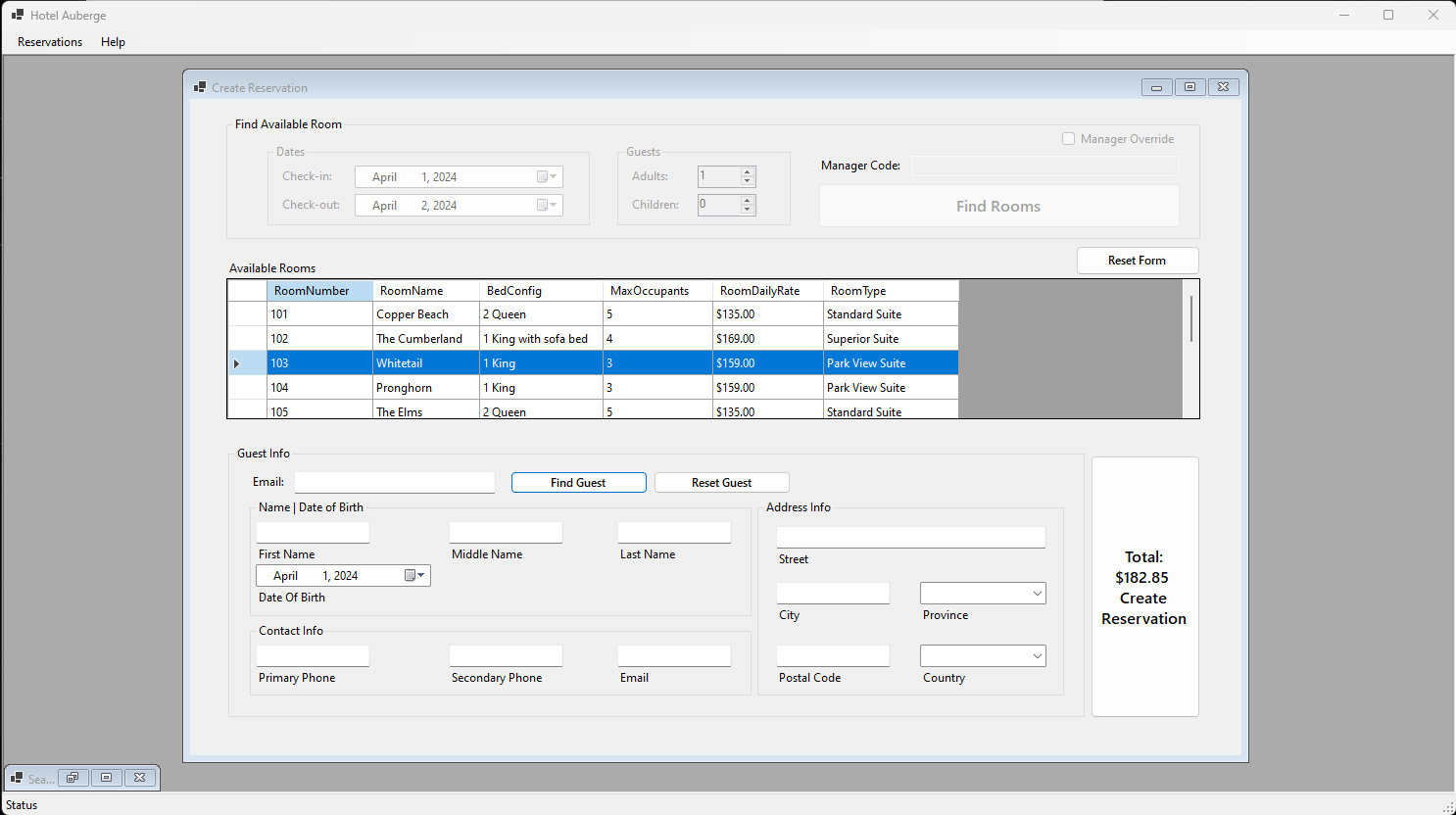Viewport: 1456px width, 815px height.
Task: Open the Date Of Birth calendar dropdown
Action: (x=415, y=576)
